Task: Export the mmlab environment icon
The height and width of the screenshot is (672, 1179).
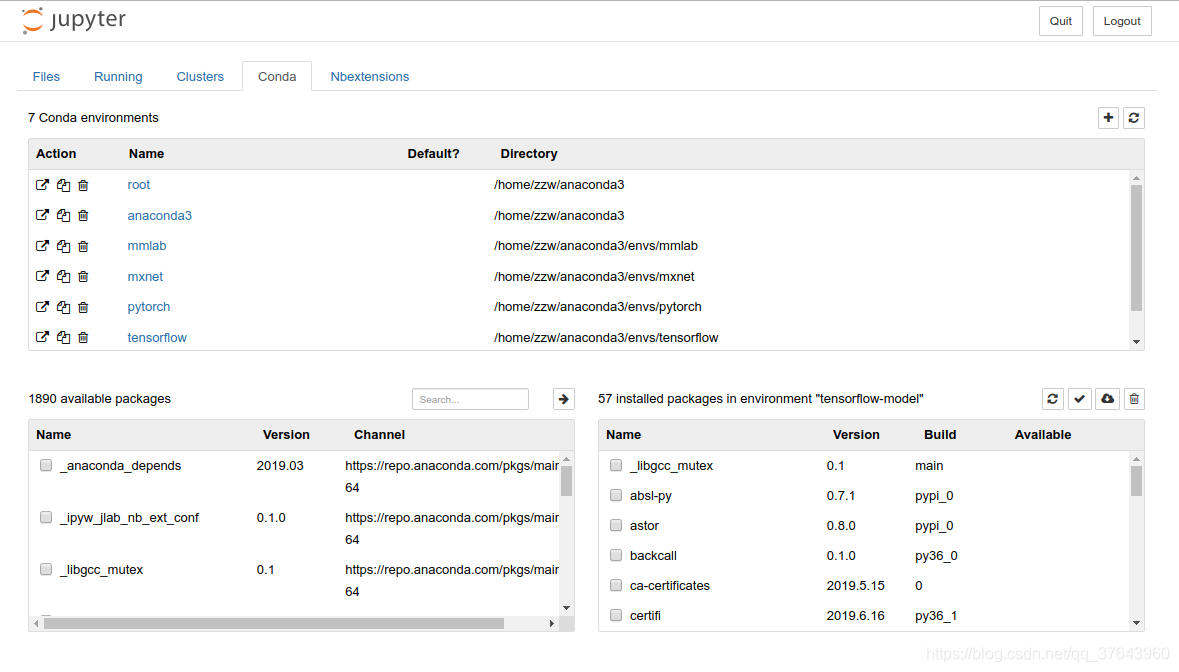Action: pyautogui.click(x=42, y=246)
